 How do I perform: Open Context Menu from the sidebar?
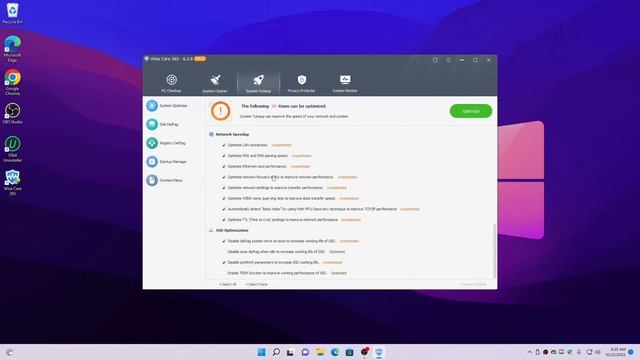(165, 180)
